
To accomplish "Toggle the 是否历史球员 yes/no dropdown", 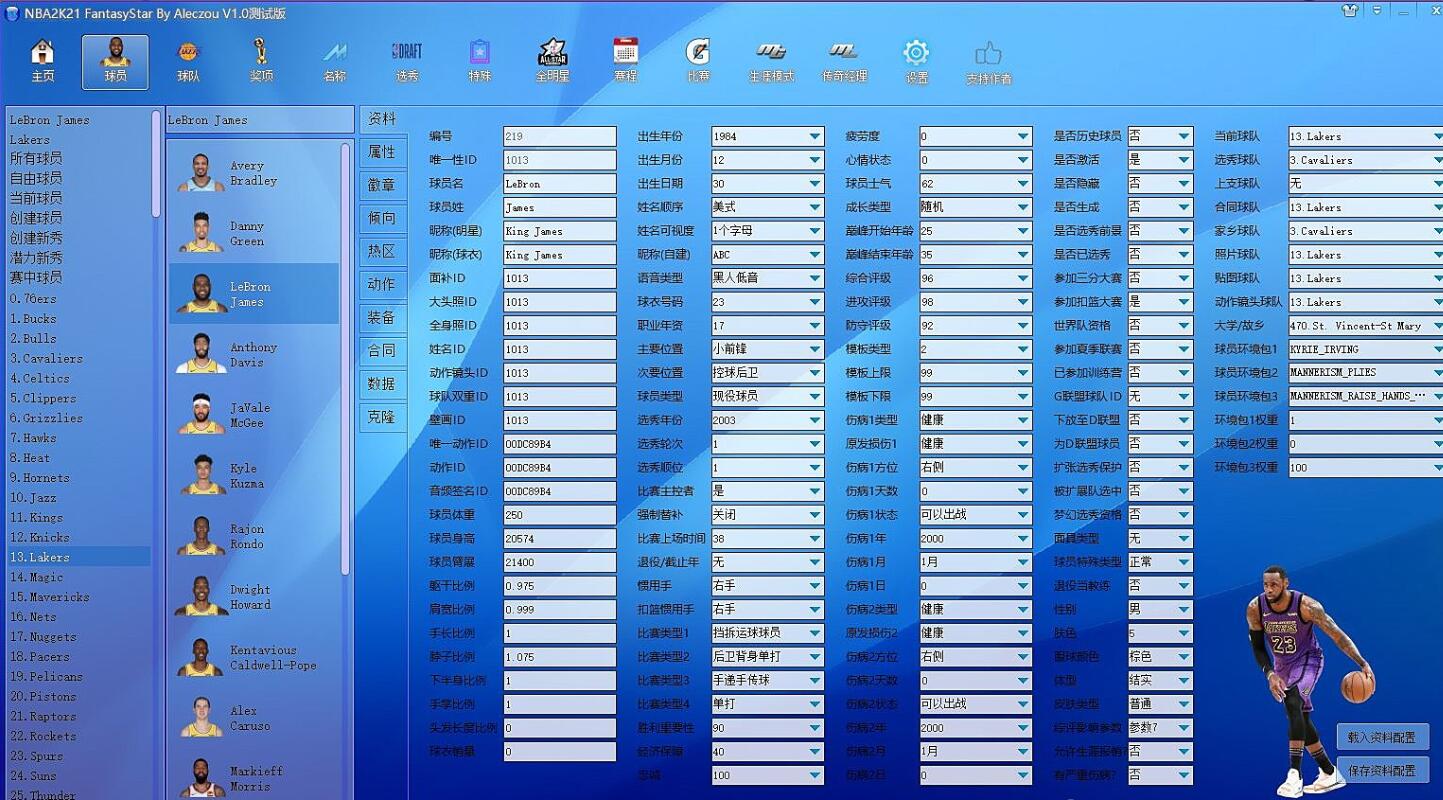I will [1160, 136].
